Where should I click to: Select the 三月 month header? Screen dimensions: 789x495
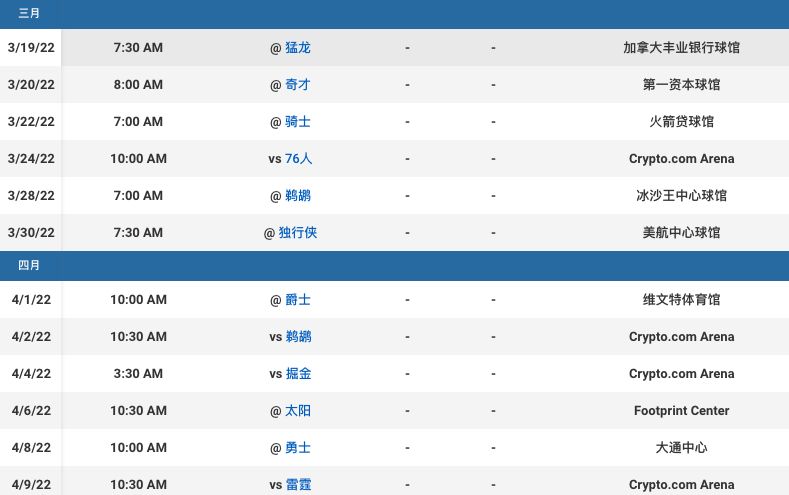(x=30, y=13)
